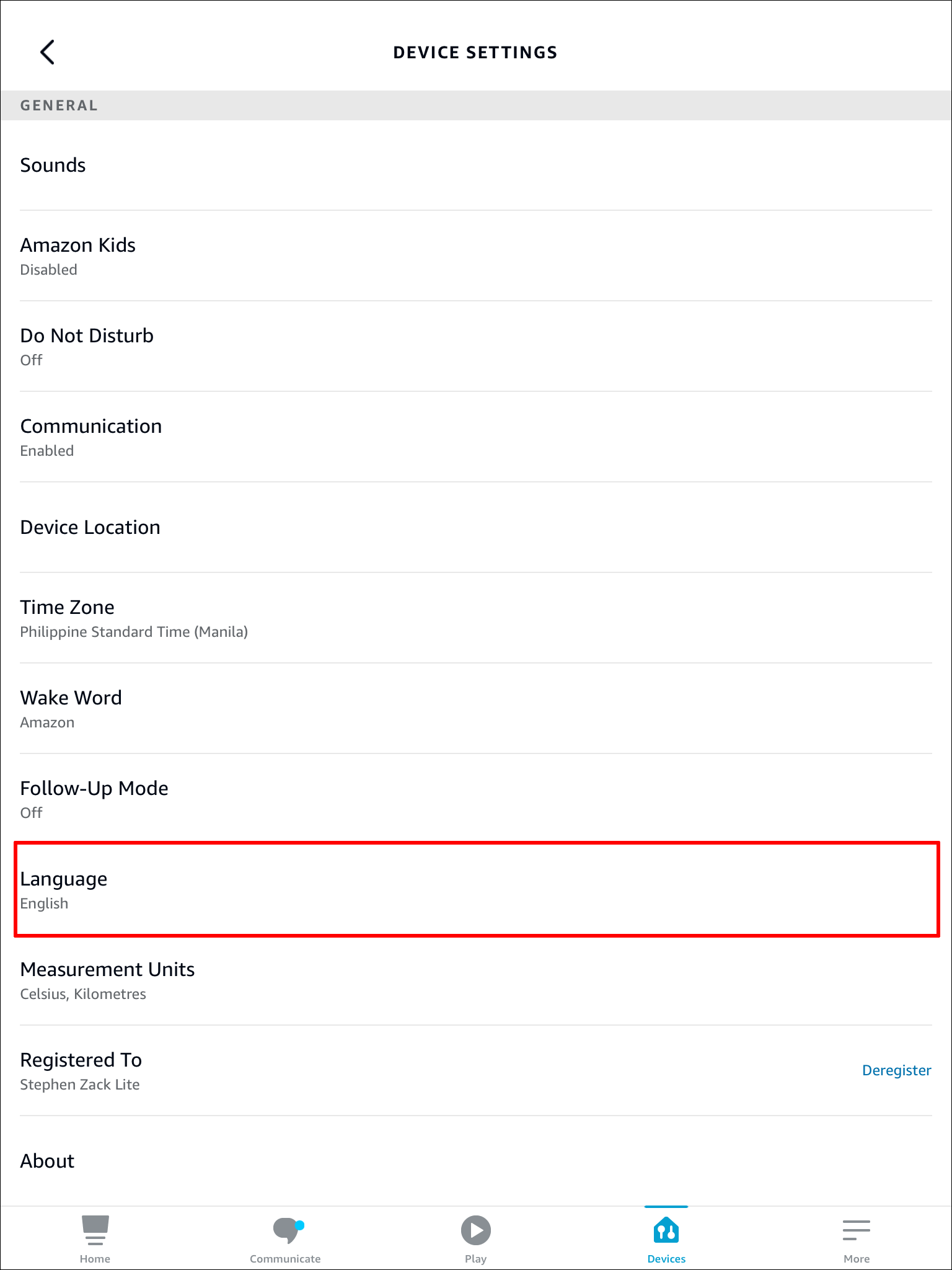Open Sounds settings
Screen dimensions: 952x1270
53,166
